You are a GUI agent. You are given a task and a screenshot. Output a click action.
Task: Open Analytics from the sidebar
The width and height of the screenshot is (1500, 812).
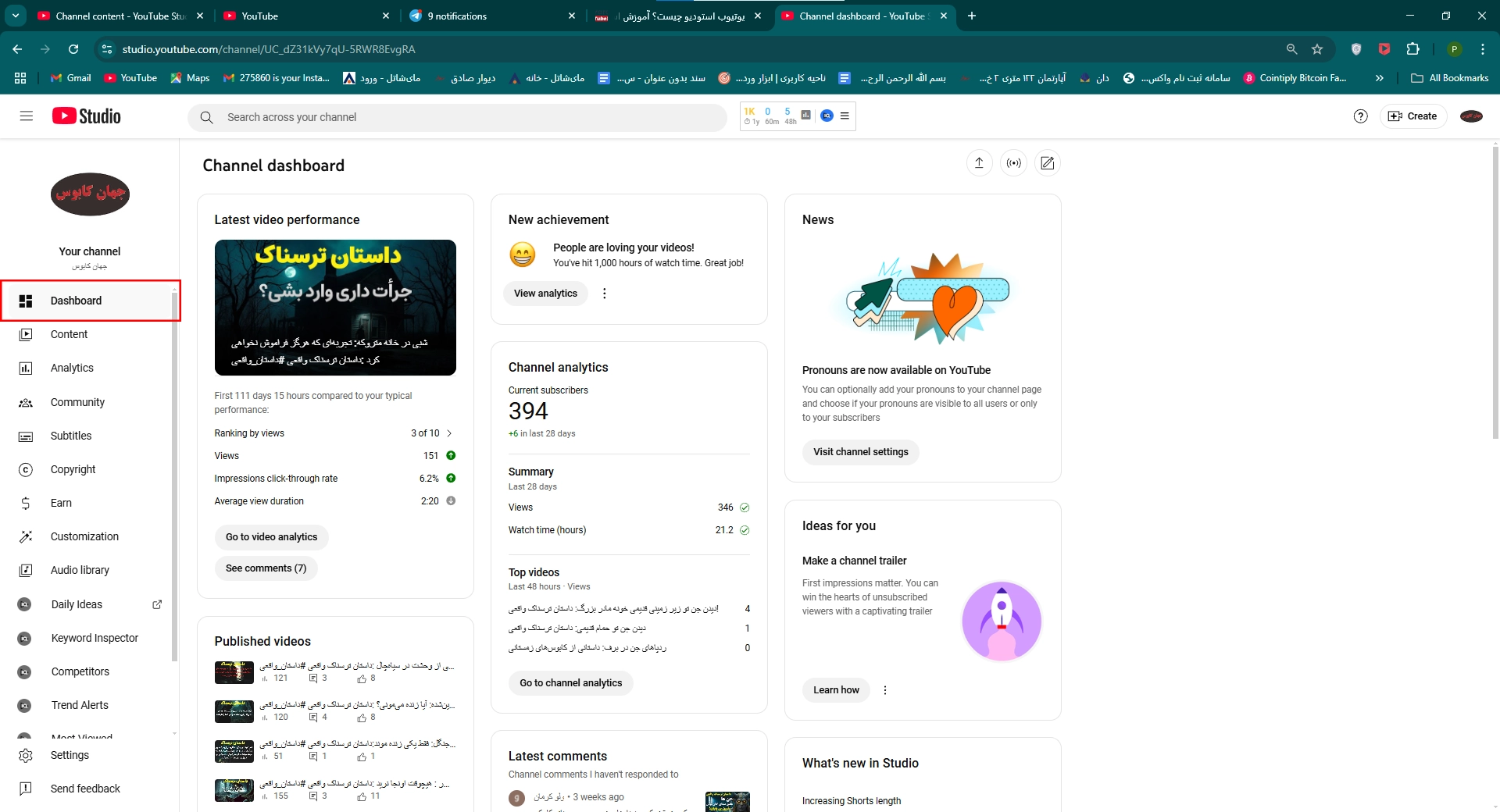(72, 368)
